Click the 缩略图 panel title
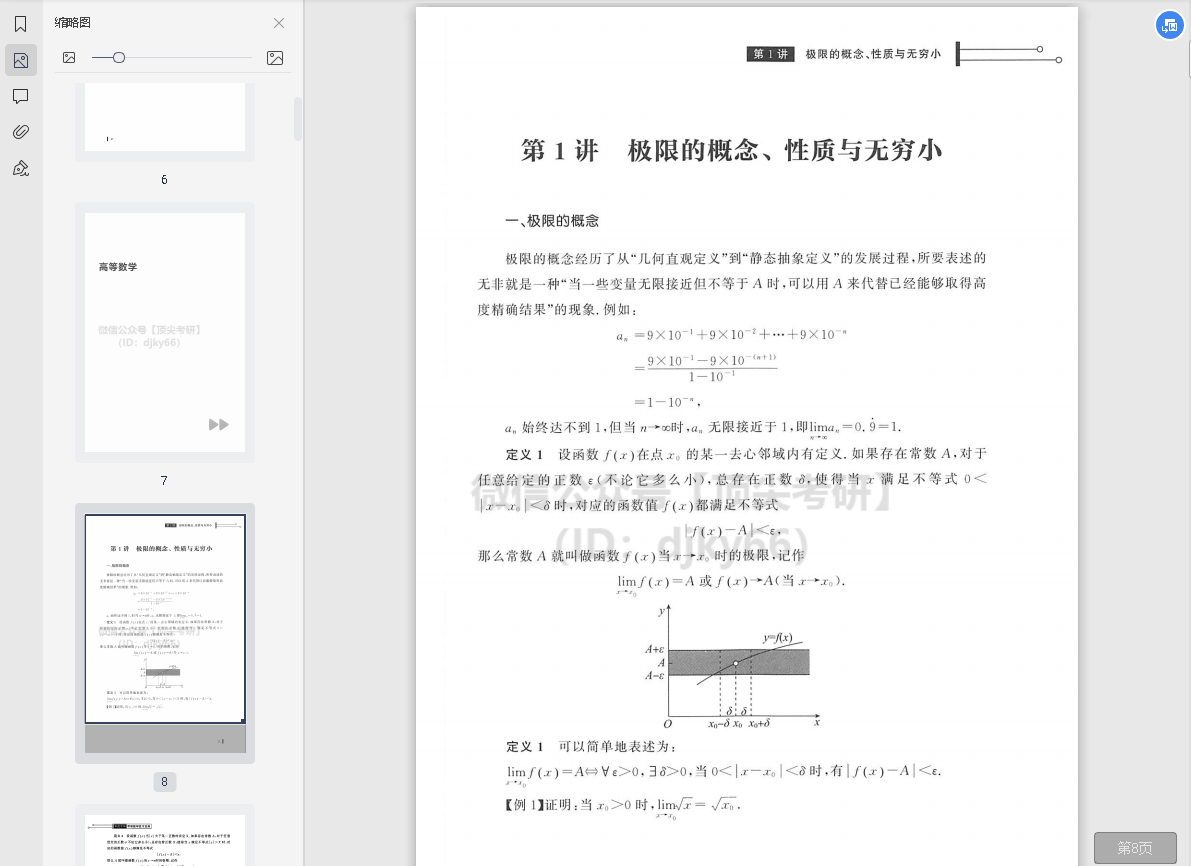1191x866 pixels. point(72,23)
